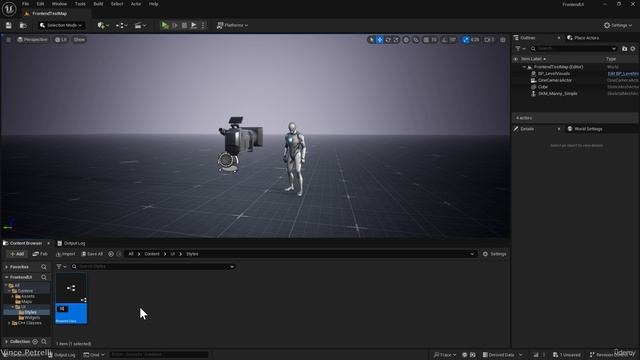
Task: Switch to the Details tab
Action: point(527,129)
